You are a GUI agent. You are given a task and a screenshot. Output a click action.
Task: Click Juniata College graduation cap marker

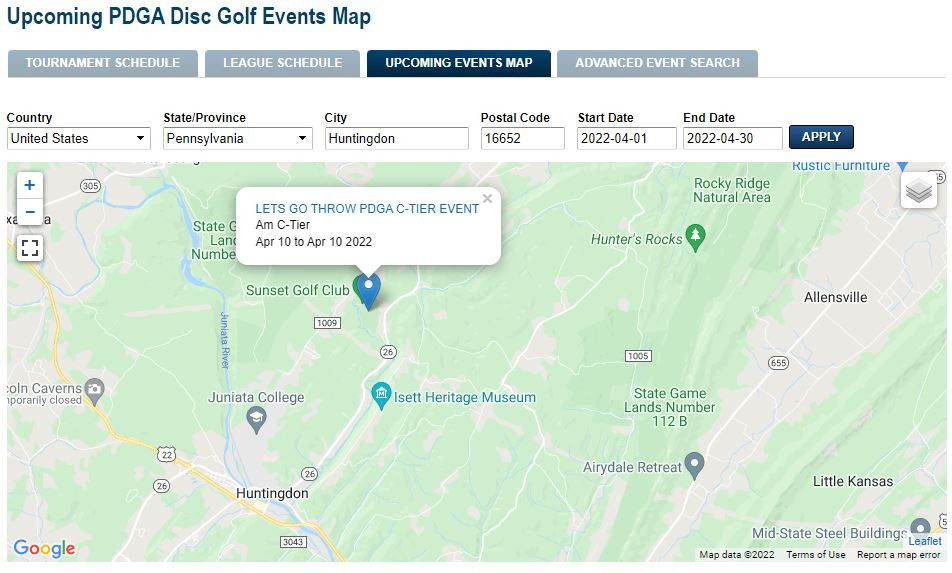coord(256,420)
